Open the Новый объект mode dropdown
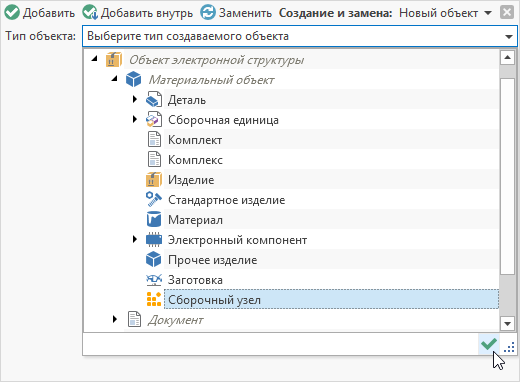Screen dimensions: 520x382 click(488, 13)
